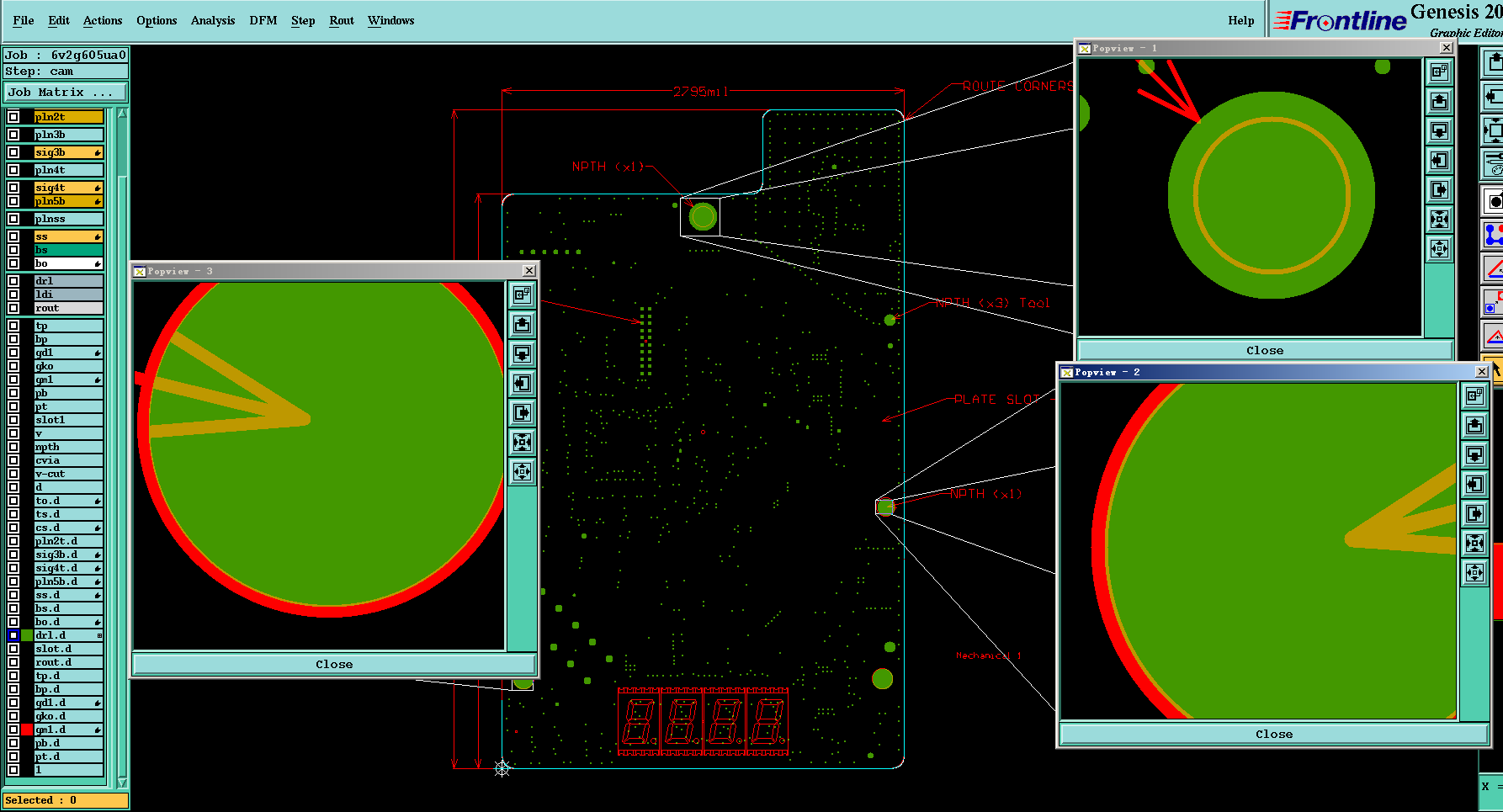Open the Analysis menu
Screen dimensions: 1503x812
pos(213,20)
